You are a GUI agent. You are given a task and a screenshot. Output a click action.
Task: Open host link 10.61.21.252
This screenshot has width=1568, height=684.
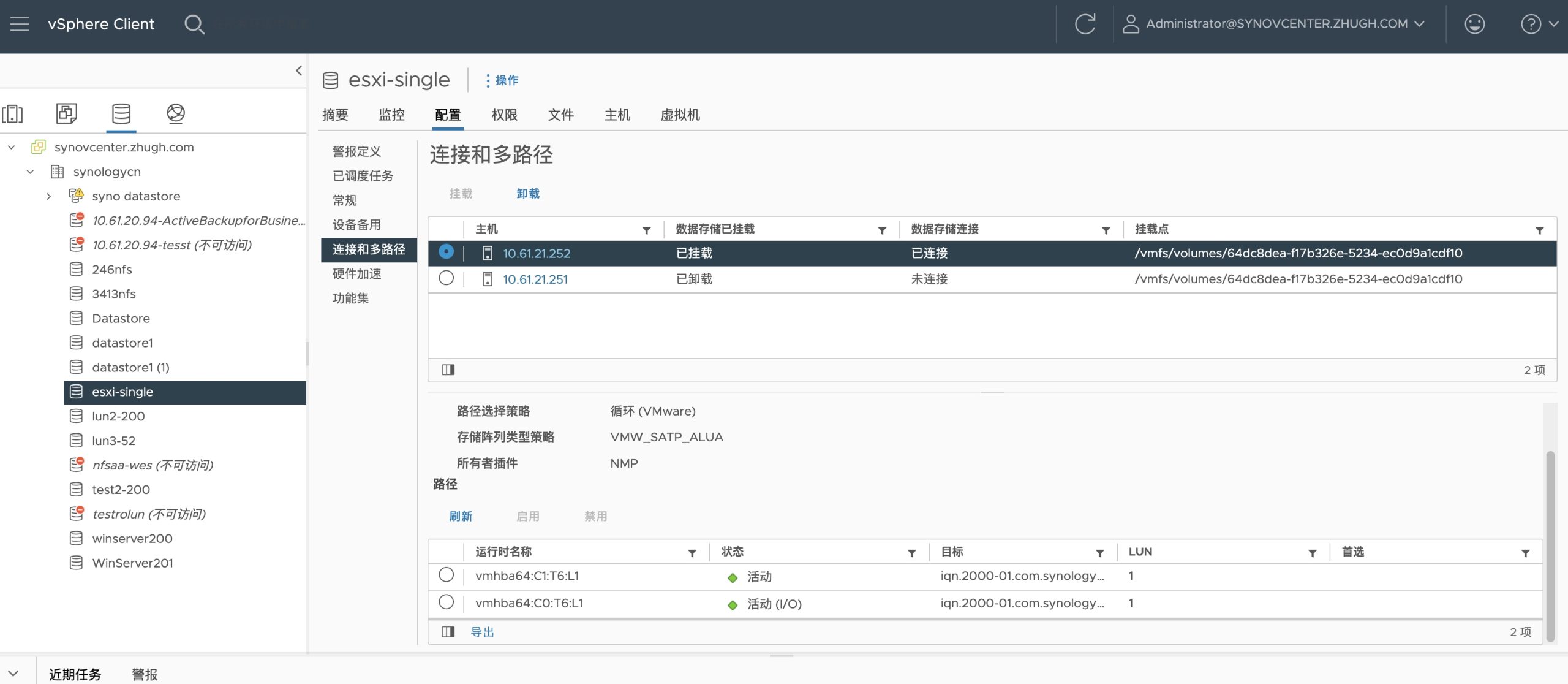click(x=537, y=253)
